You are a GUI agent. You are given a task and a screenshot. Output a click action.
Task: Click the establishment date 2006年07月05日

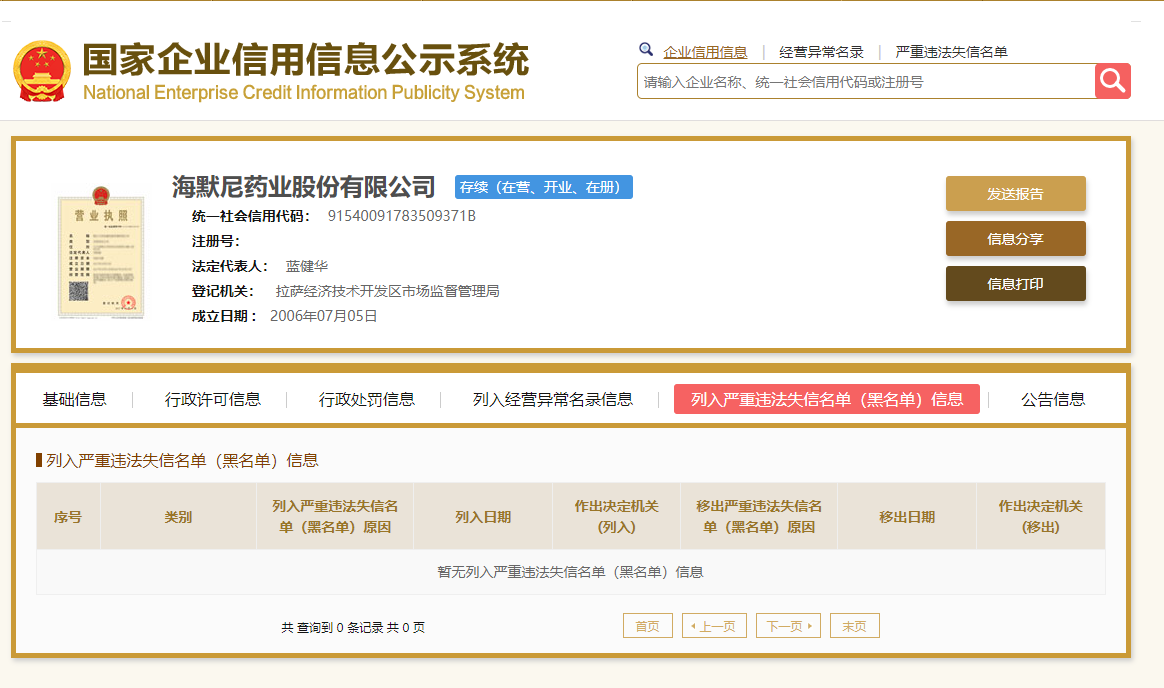coord(324,316)
